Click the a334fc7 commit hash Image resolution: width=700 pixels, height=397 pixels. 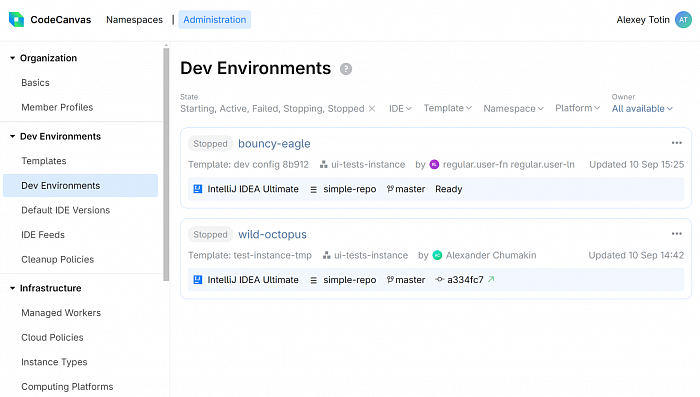coord(465,280)
